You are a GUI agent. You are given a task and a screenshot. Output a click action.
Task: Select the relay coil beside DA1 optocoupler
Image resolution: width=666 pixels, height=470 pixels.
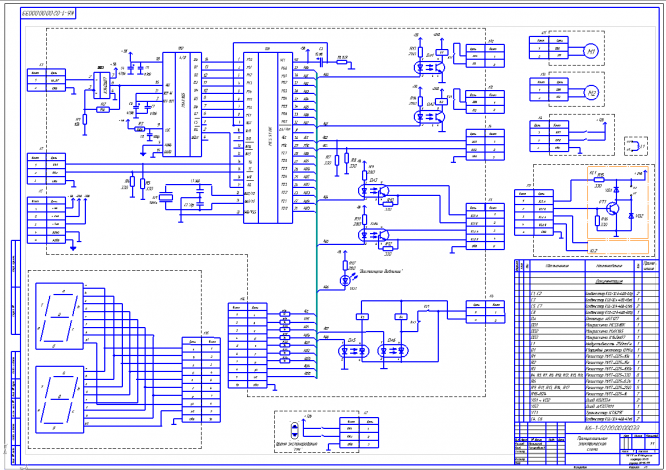442,53
